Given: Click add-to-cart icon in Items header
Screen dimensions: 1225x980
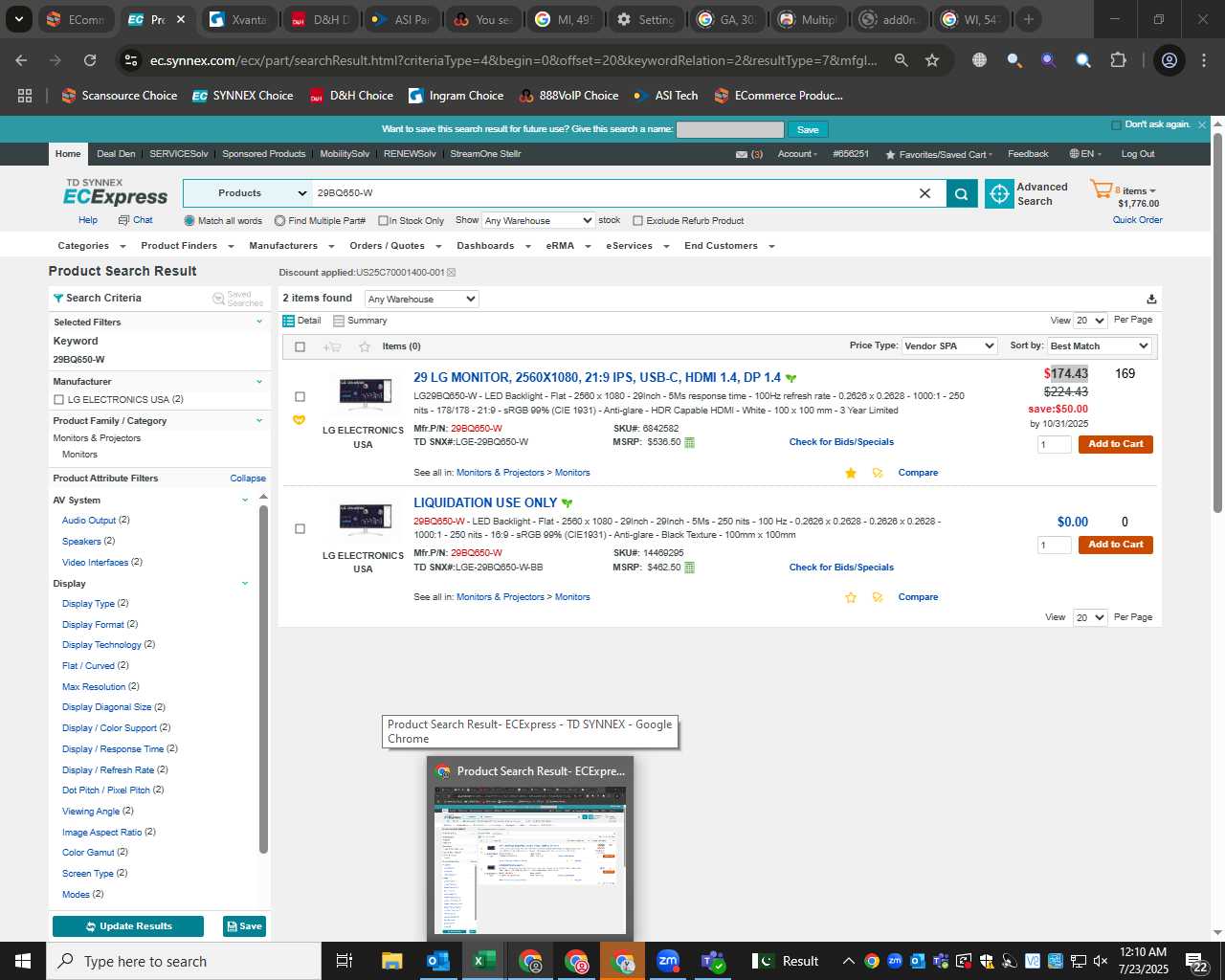Looking at the screenshot, I should (x=332, y=346).
